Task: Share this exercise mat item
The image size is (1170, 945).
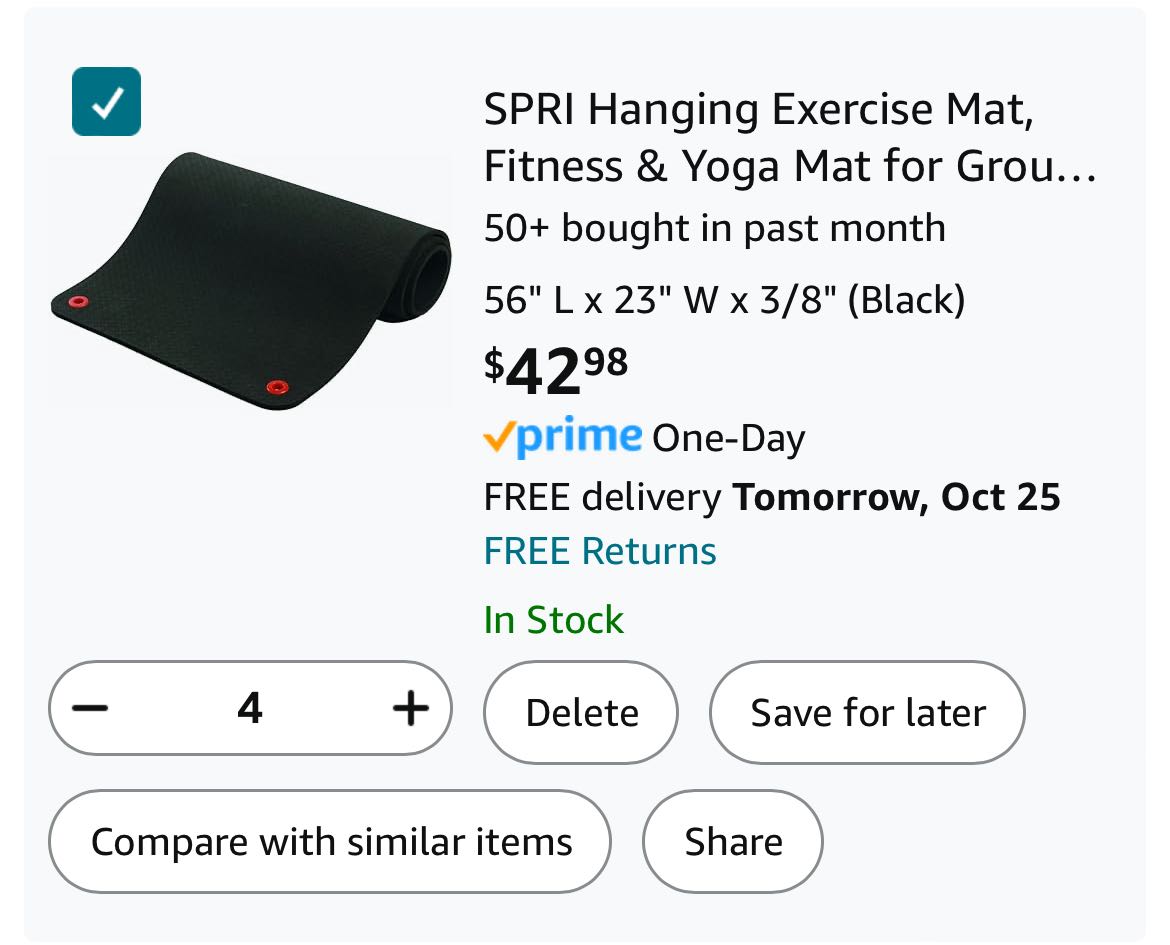Action: tap(733, 842)
